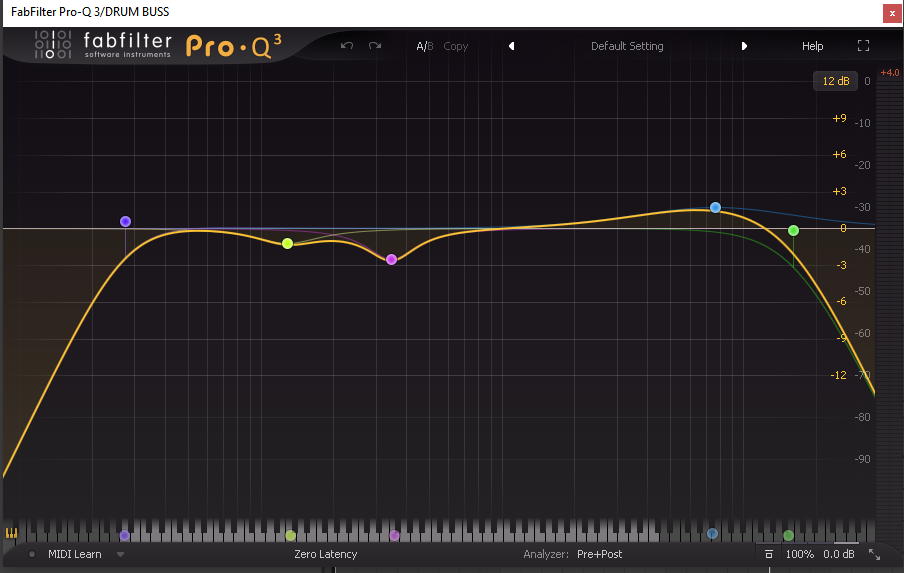Click the MIDI Learn button

click(x=74, y=554)
